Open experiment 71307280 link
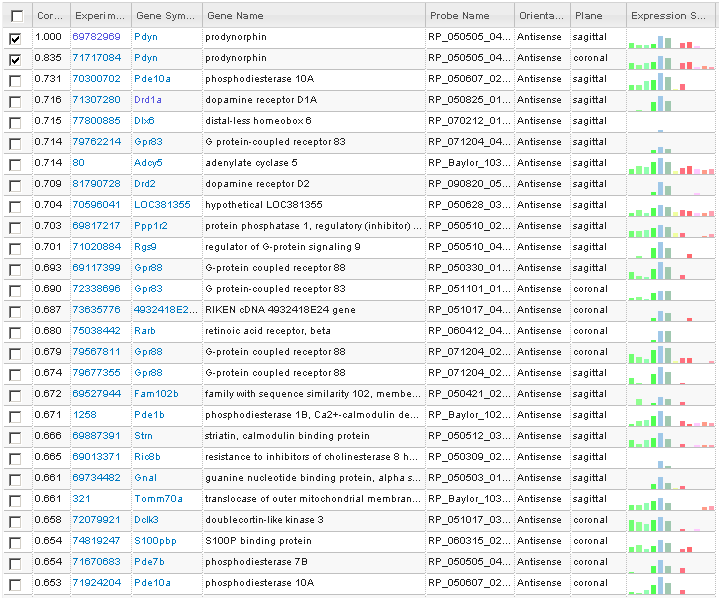 [x=96, y=100]
